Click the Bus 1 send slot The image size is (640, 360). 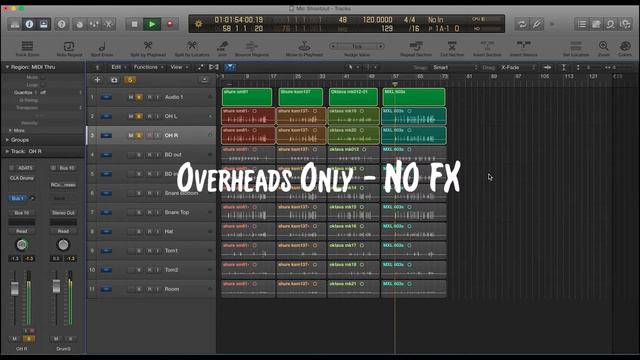point(18,198)
